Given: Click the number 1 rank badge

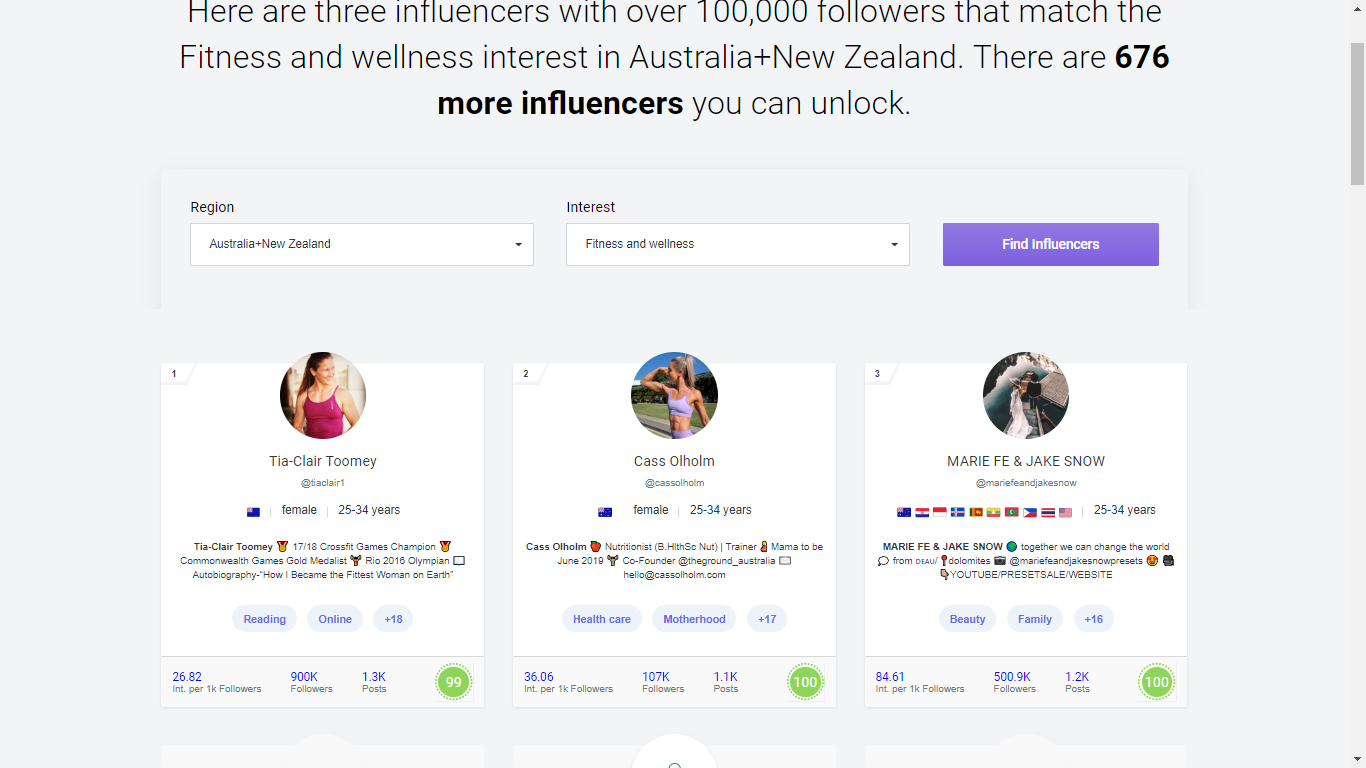Looking at the screenshot, I should tap(173, 373).
